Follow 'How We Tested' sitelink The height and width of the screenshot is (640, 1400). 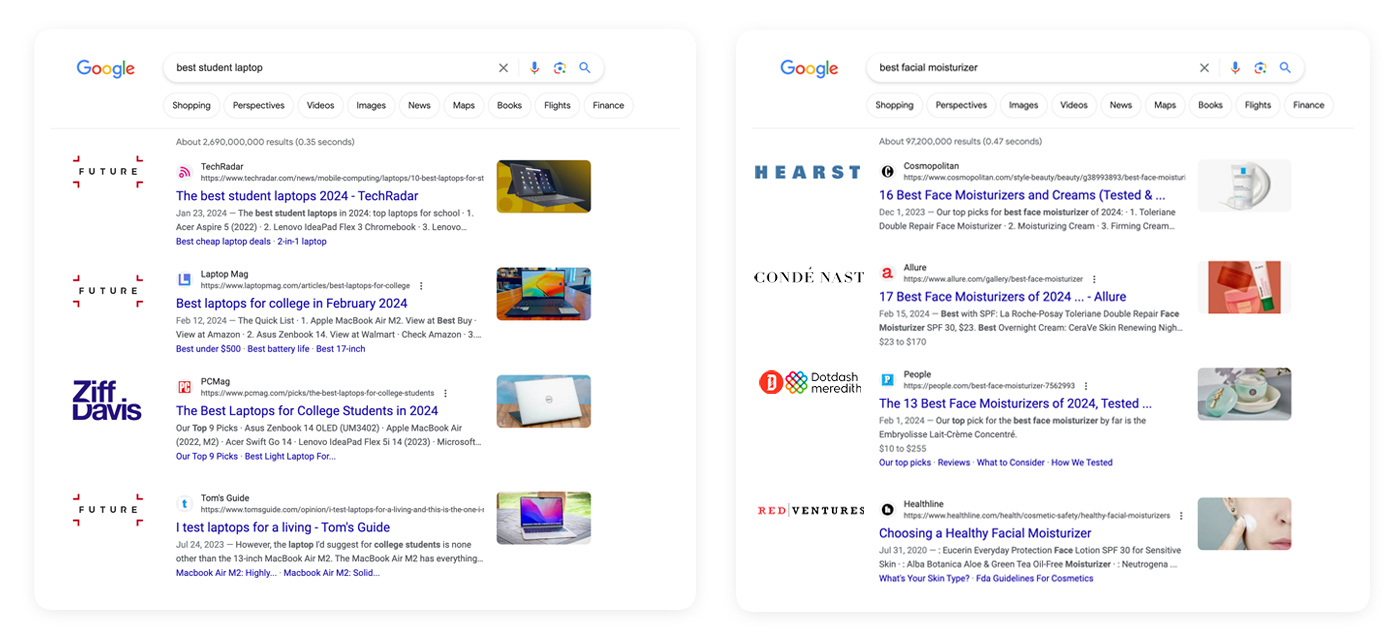1082,462
